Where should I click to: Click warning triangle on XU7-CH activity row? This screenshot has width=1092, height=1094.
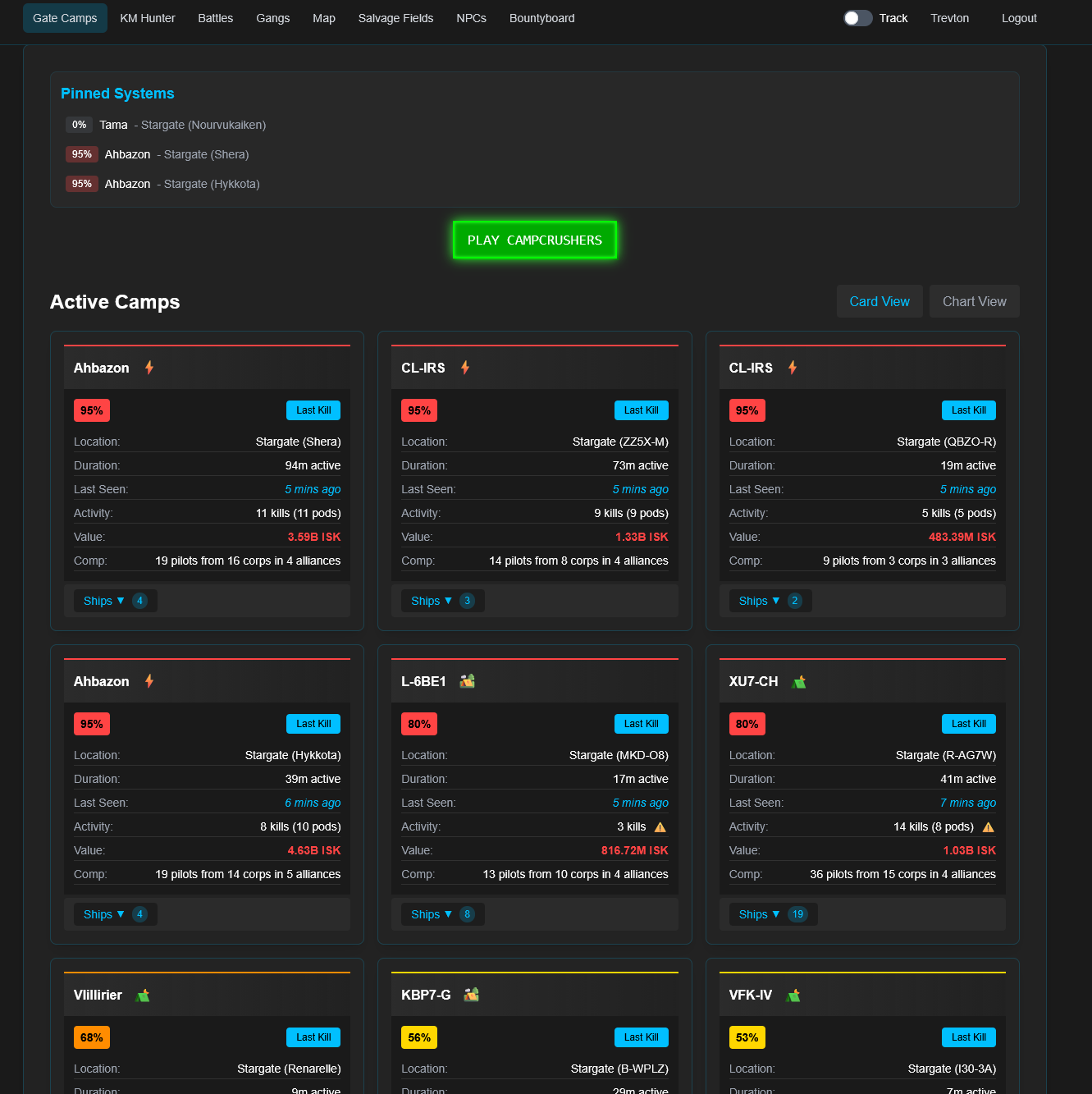[x=989, y=827]
